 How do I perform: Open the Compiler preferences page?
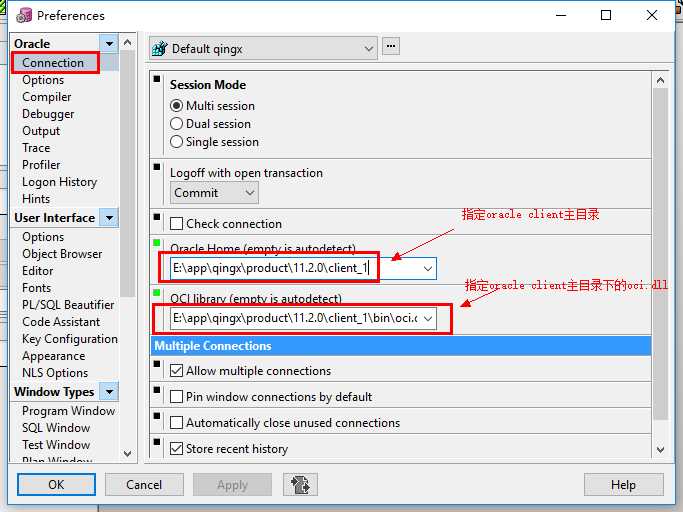(x=47, y=97)
